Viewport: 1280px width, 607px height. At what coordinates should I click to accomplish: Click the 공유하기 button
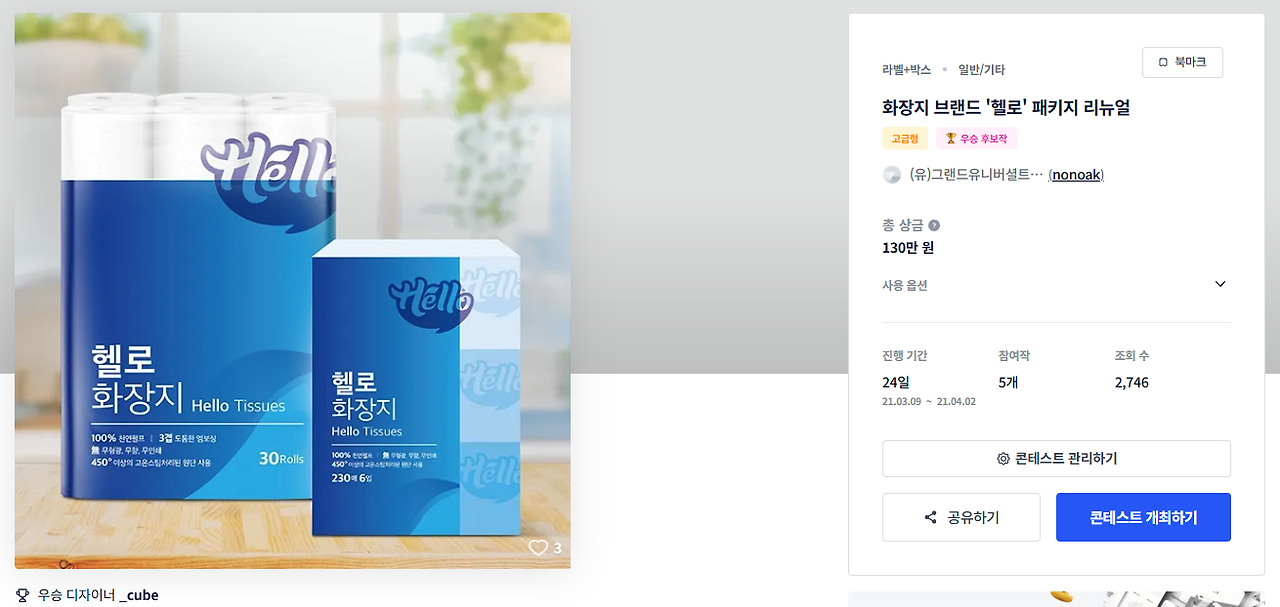coord(961,517)
